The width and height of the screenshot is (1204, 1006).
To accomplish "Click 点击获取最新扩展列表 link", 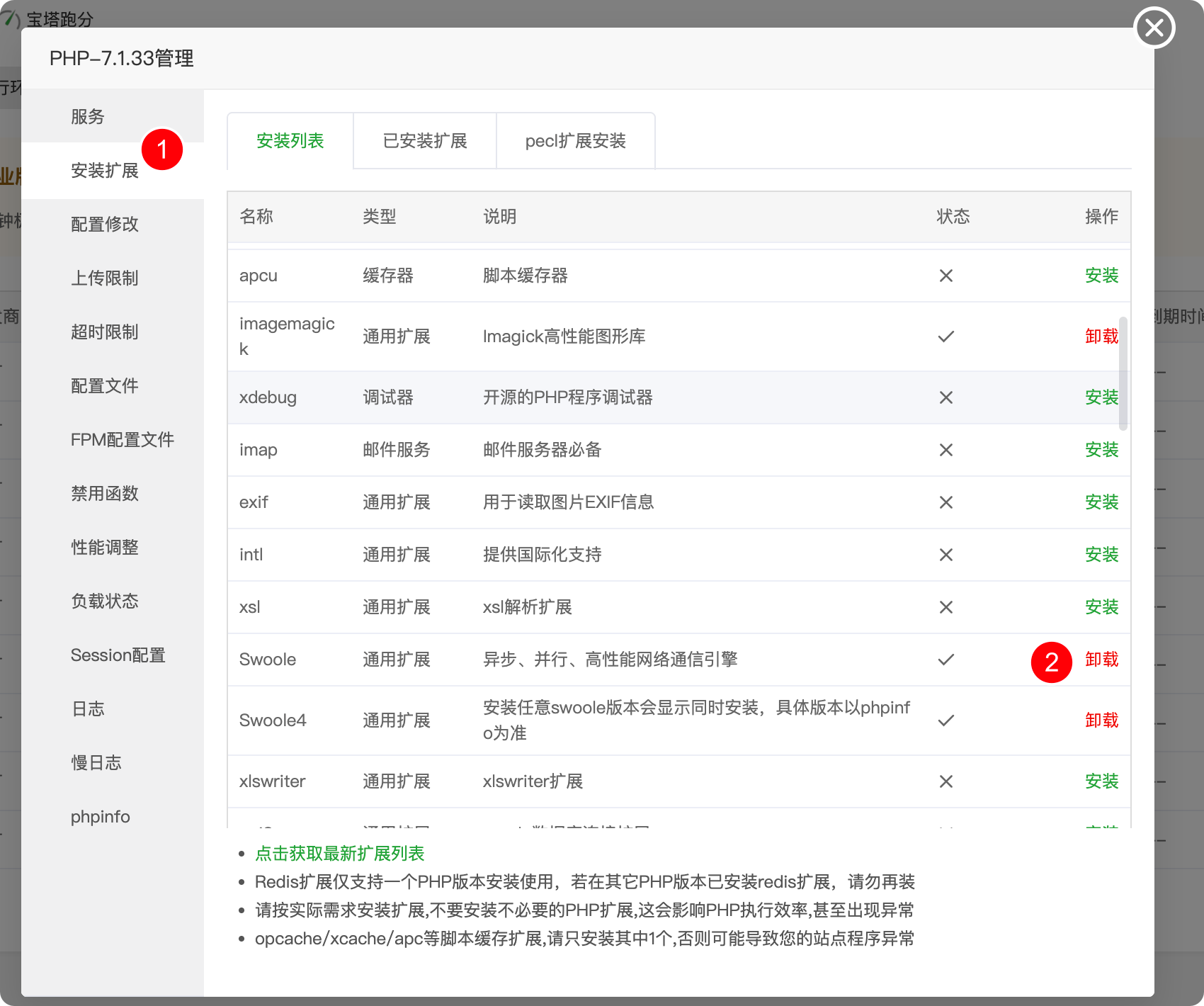I will coord(339,854).
